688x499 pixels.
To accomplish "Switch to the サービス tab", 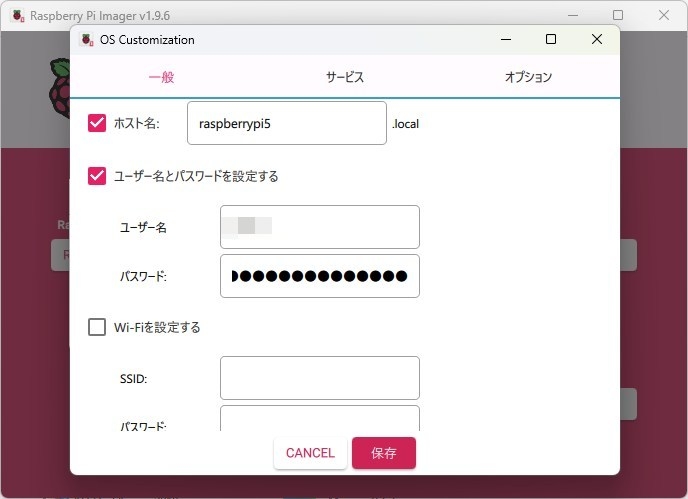I will pos(344,77).
